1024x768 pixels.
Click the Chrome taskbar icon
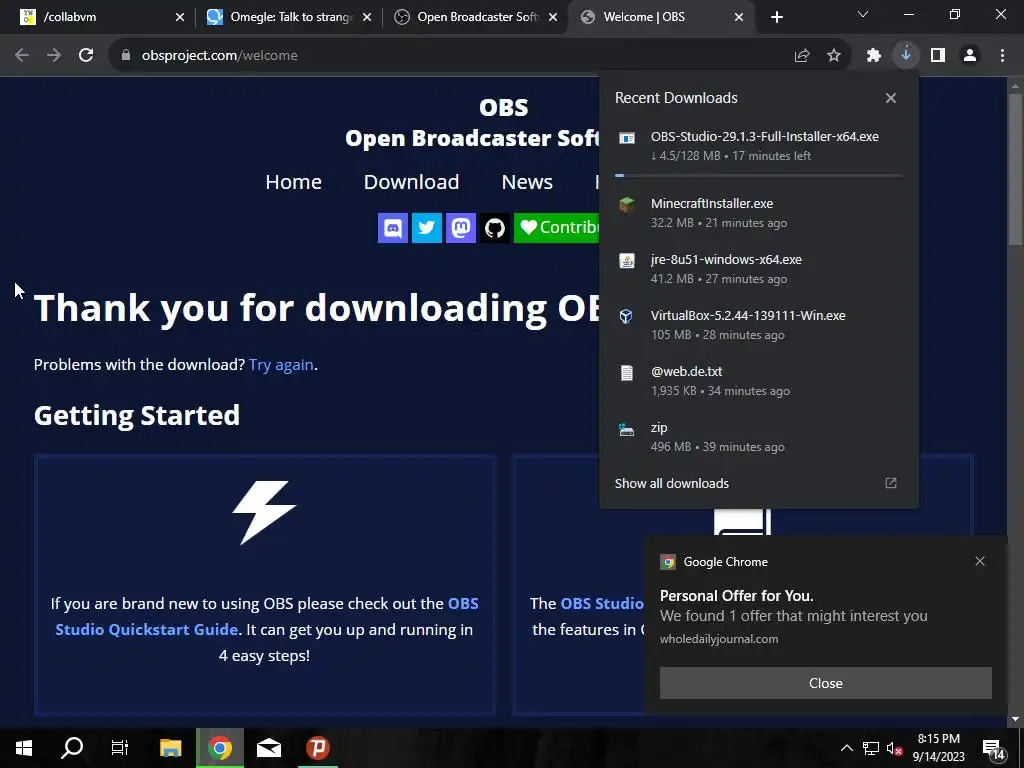pos(220,748)
